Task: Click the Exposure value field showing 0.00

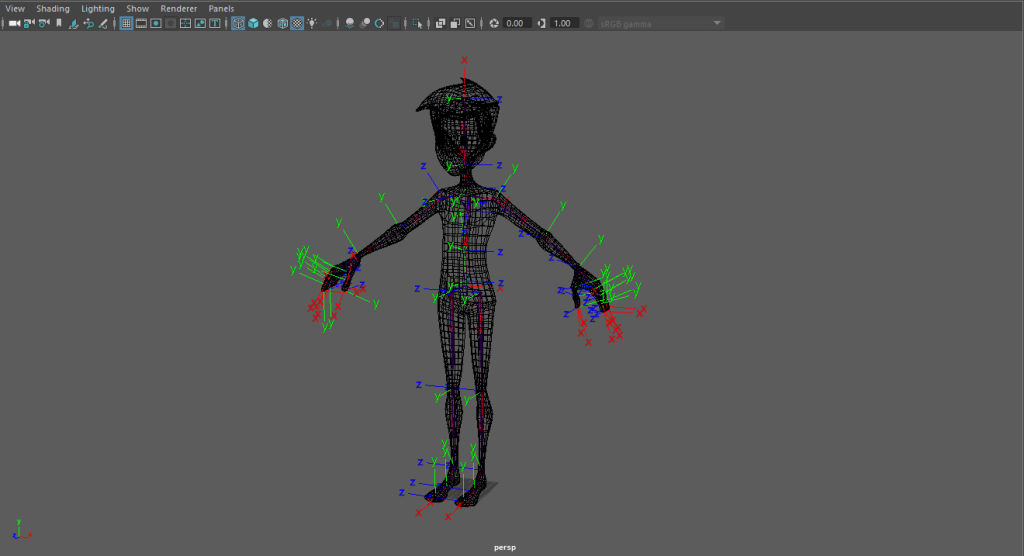Action: (x=516, y=23)
